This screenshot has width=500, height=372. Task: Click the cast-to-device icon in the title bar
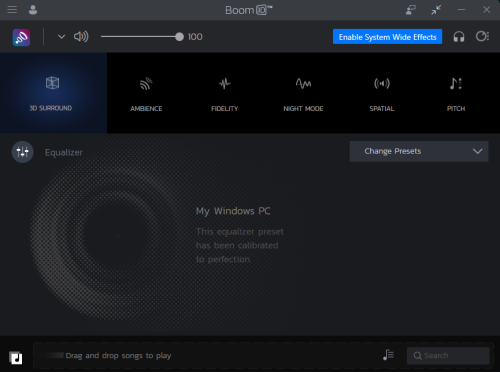tap(411, 10)
